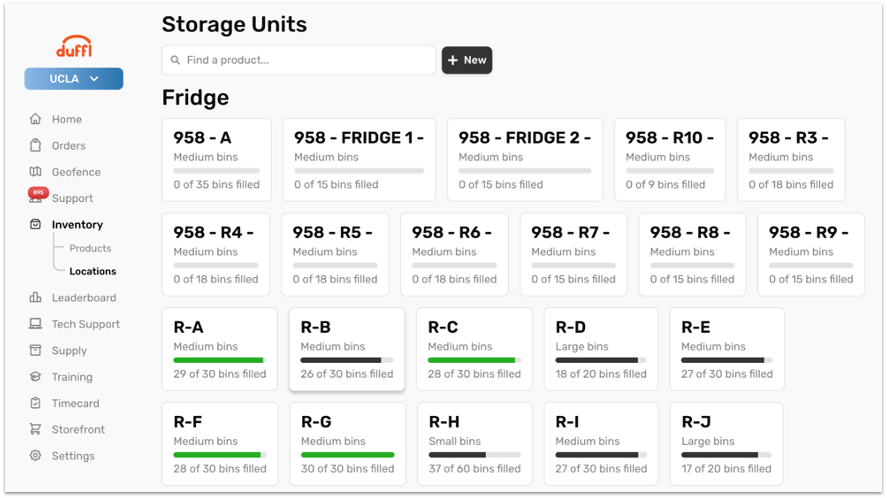Open the Storefront cart icon
887x498 pixels.
(36, 430)
